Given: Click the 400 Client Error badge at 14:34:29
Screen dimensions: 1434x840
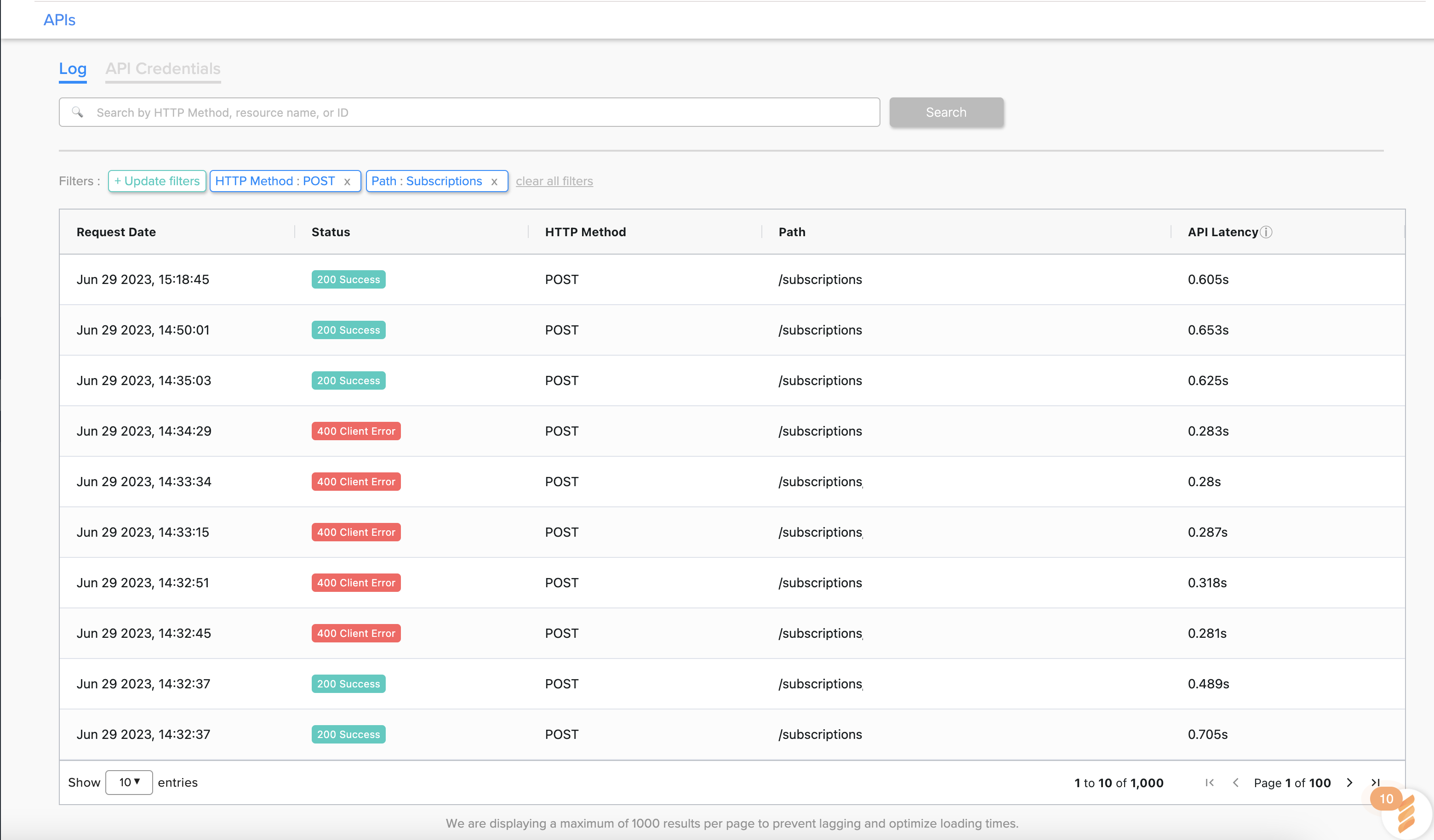Looking at the screenshot, I should (356, 431).
